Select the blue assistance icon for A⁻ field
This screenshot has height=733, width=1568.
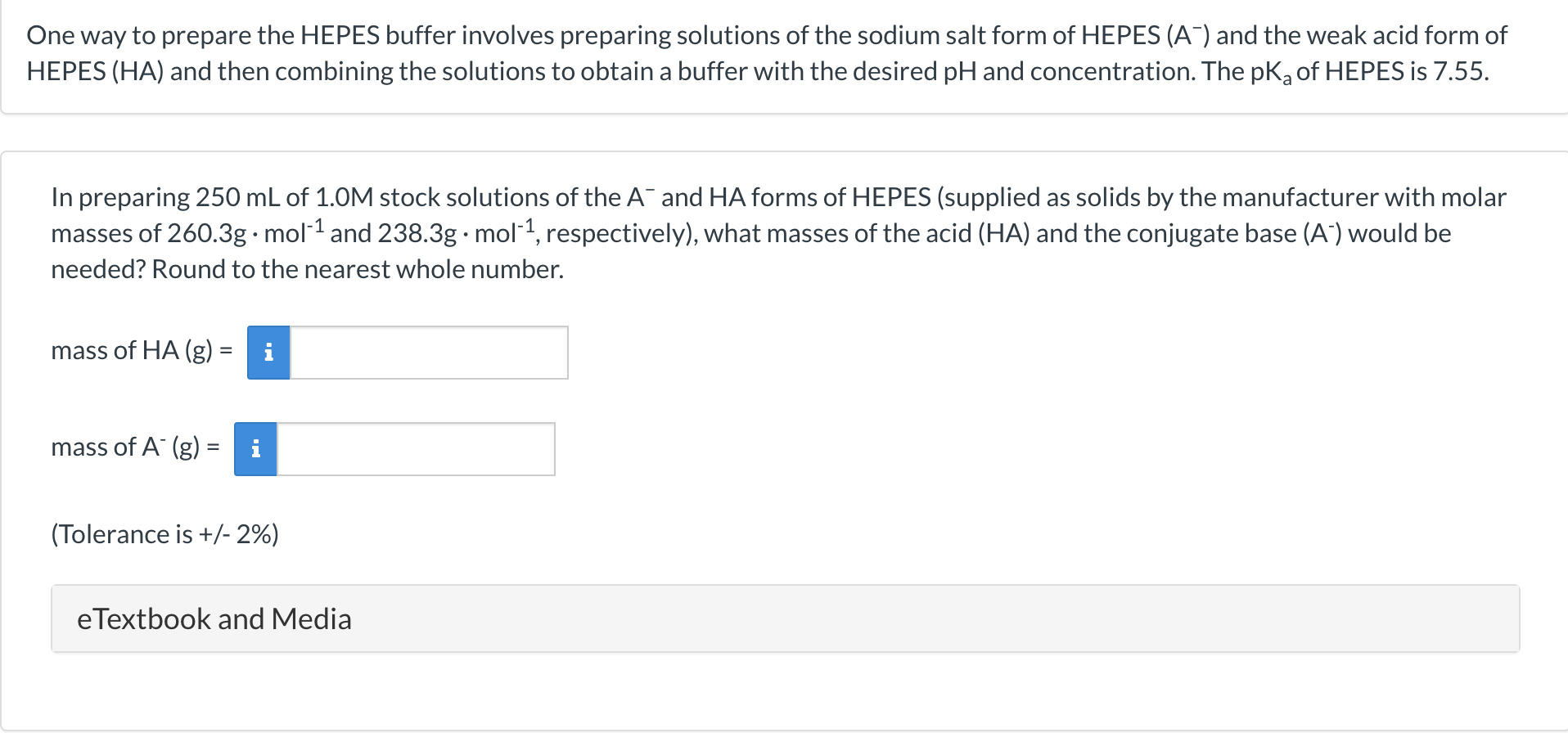point(256,448)
